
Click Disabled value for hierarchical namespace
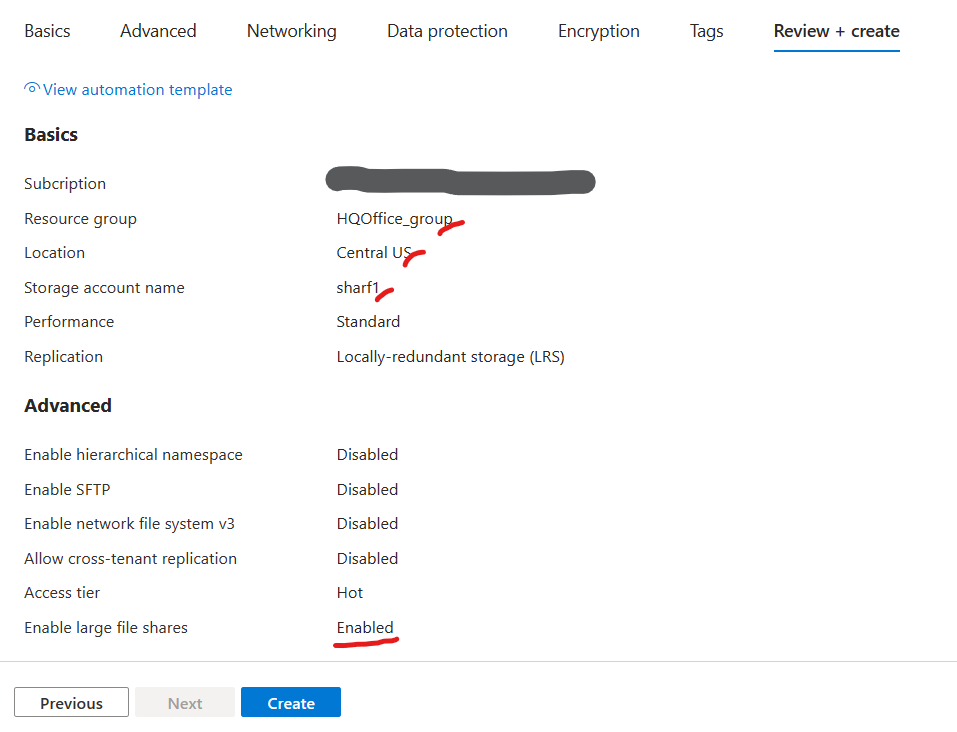coord(367,455)
